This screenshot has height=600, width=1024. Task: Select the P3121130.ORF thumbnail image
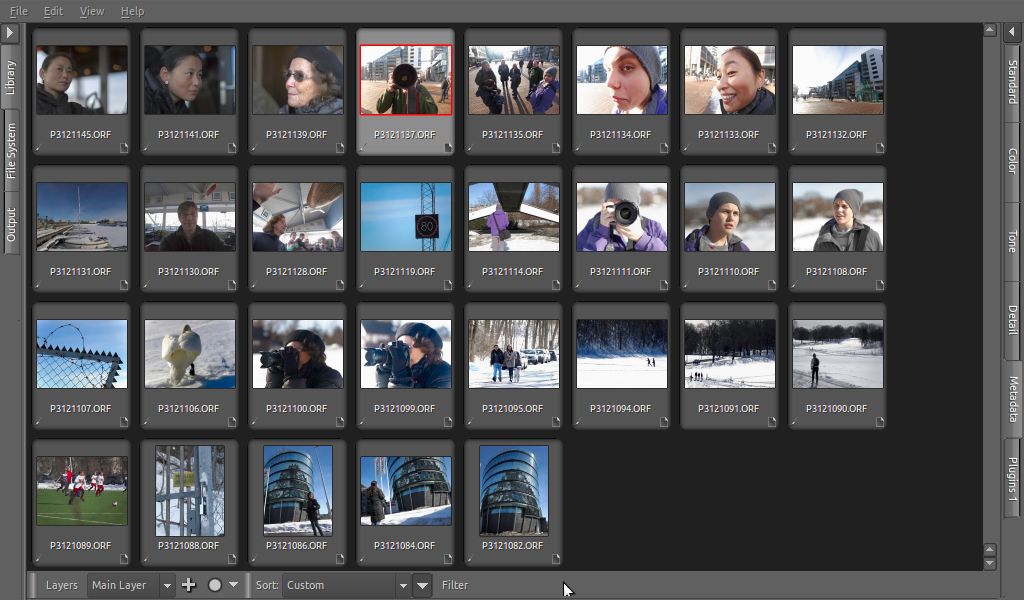[x=189, y=217]
